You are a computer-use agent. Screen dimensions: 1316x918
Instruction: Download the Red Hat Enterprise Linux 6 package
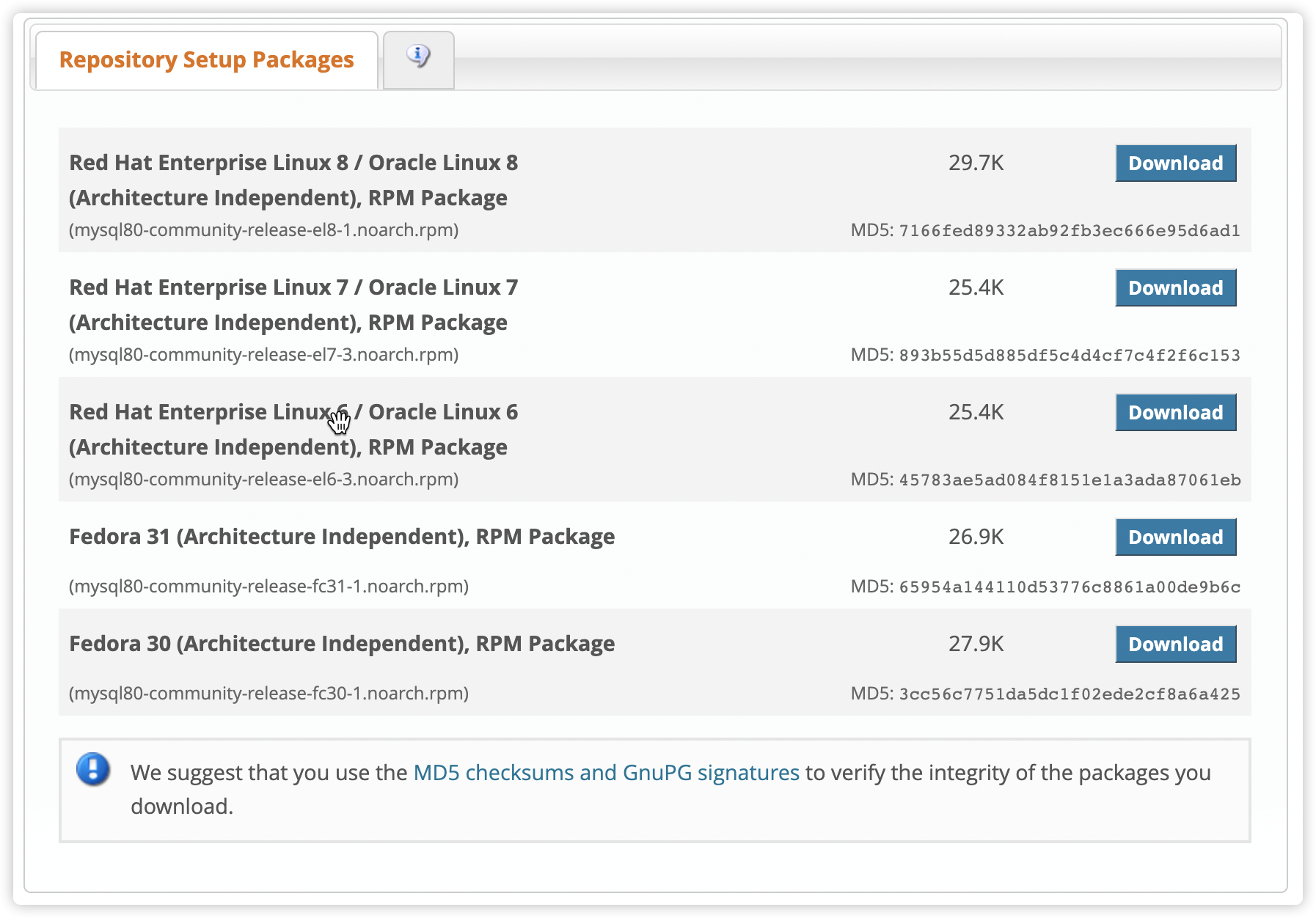[1175, 412]
